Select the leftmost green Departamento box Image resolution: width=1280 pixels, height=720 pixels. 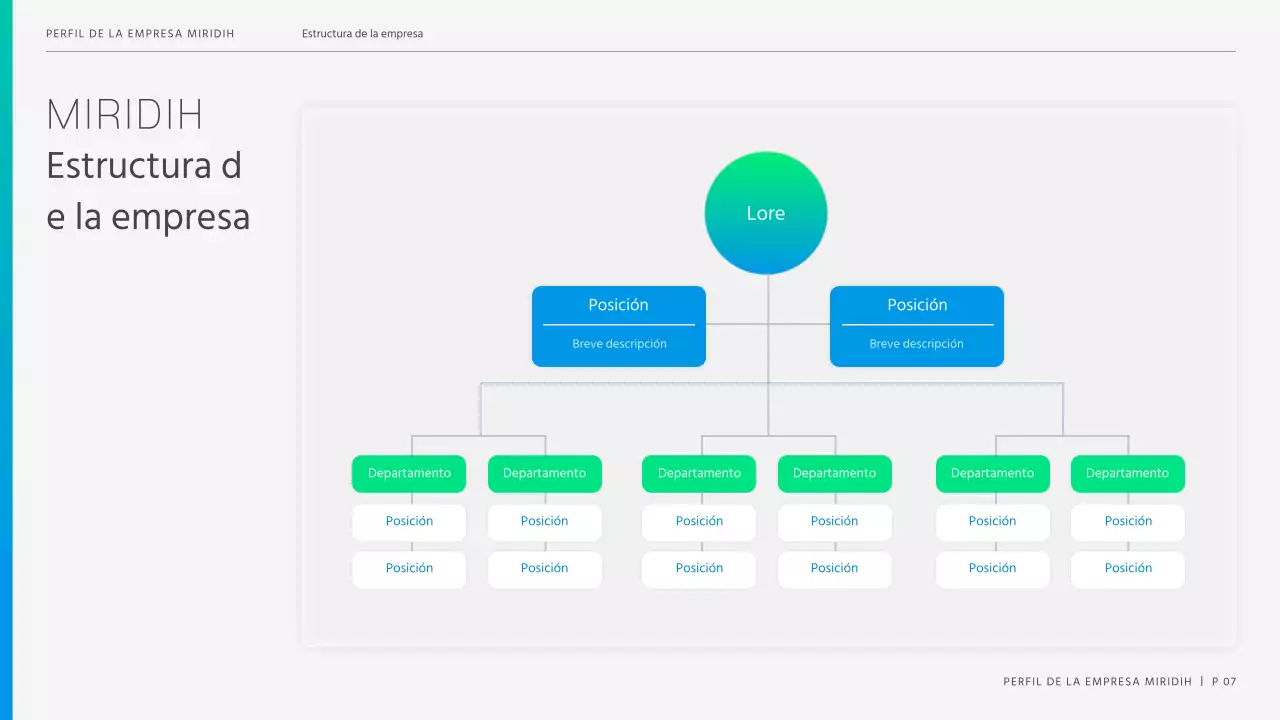pos(409,474)
